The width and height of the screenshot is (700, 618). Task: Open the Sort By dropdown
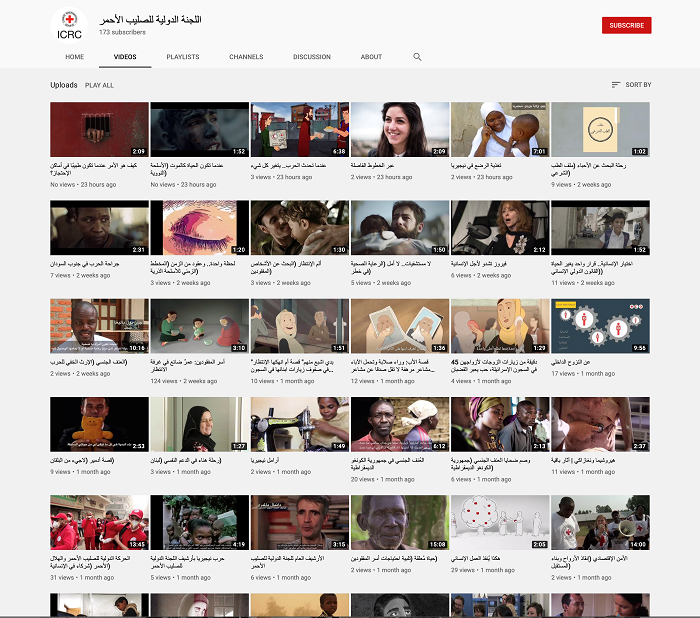tap(631, 85)
